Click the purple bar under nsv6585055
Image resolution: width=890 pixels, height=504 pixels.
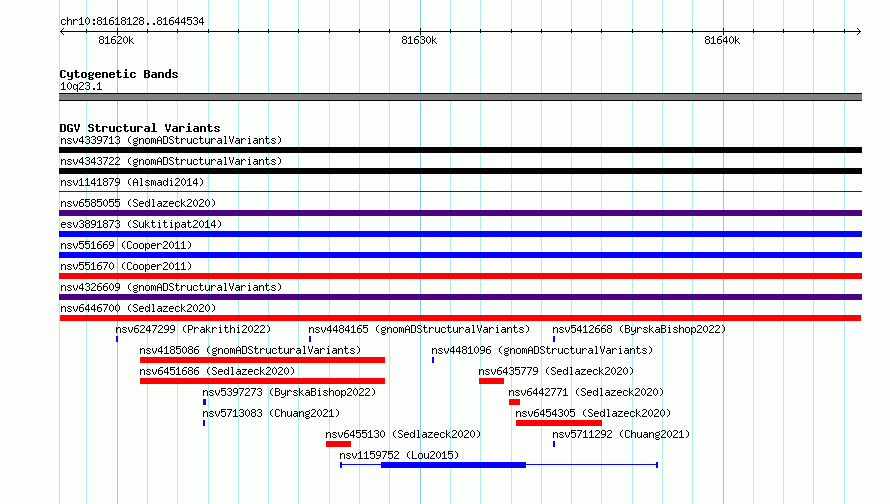pyautogui.click(x=460, y=213)
